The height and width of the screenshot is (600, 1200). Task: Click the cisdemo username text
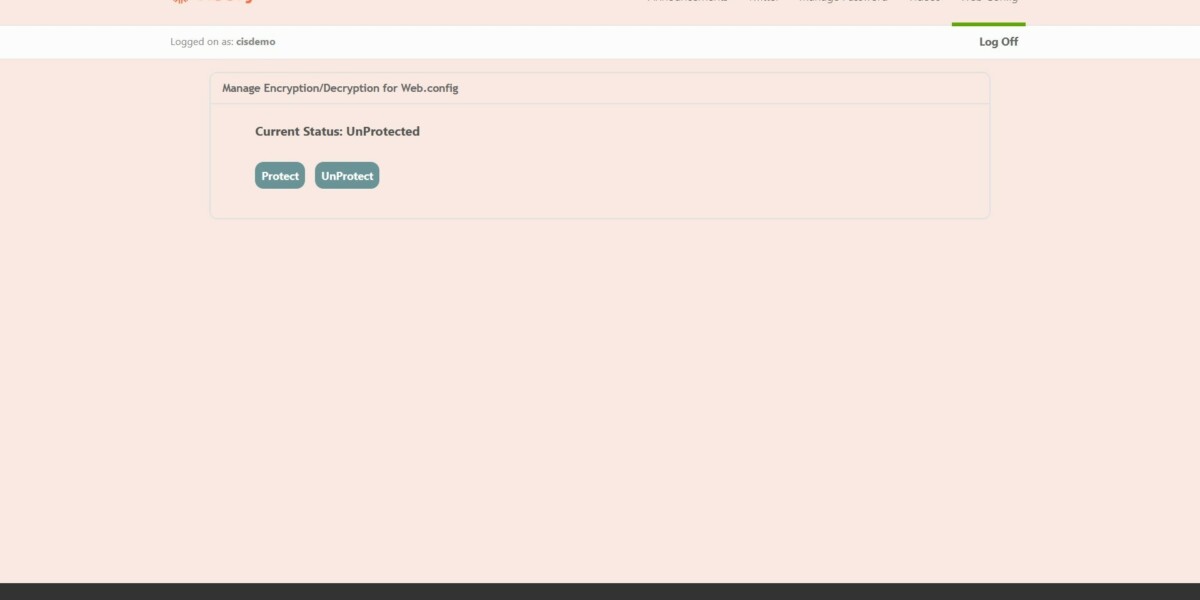point(256,42)
